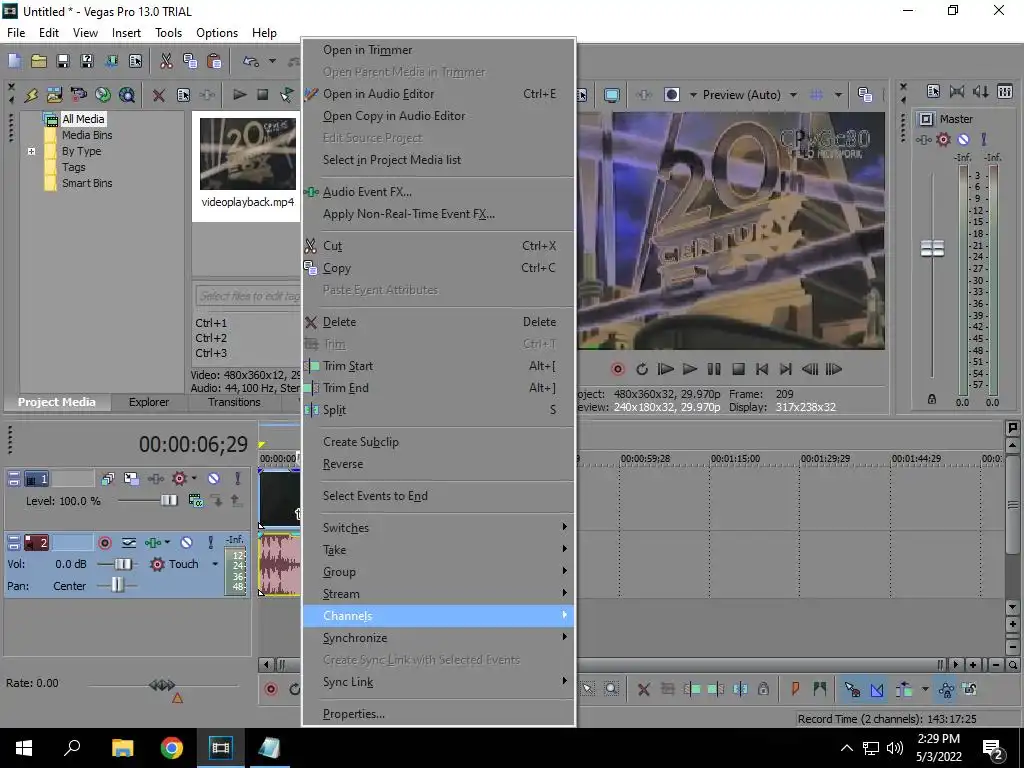This screenshot has width=1024, height=768.
Task: Click the scissors Cut toolbar icon
Action: (x=166, y=61)
